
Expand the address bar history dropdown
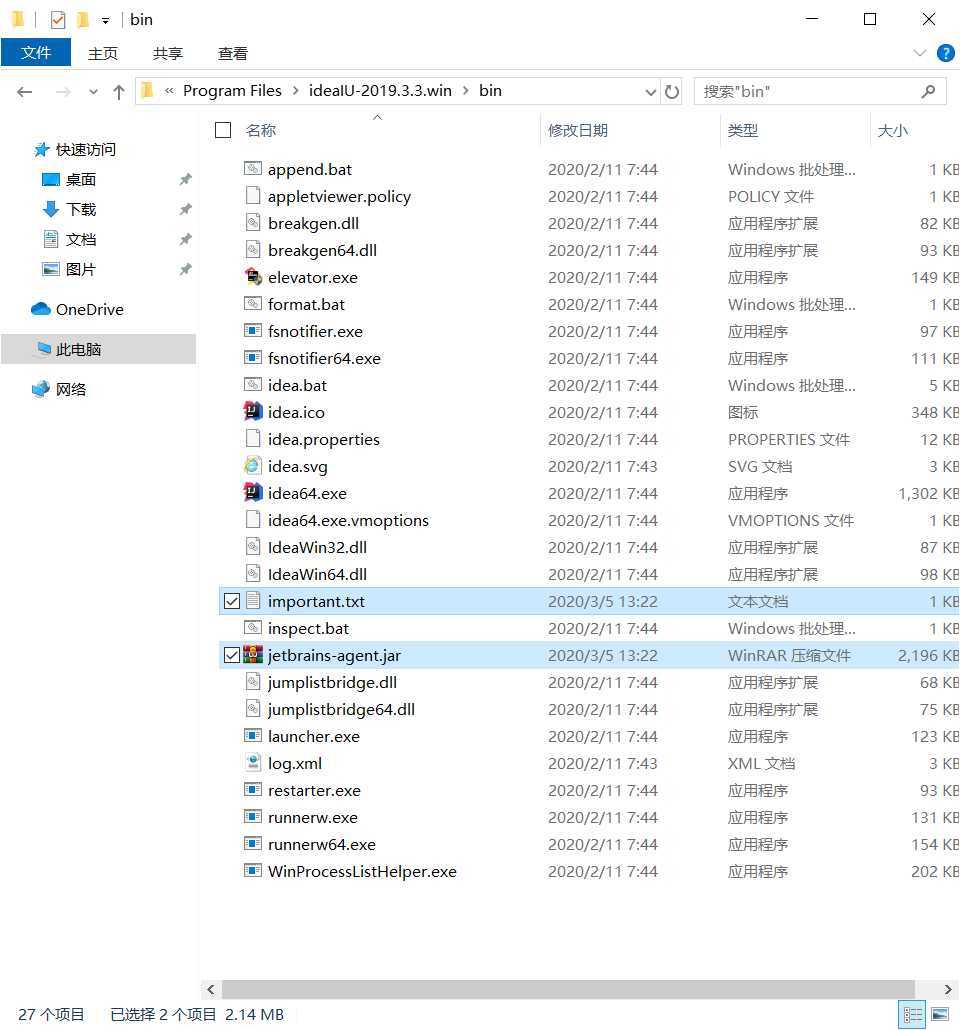(x=651, y=91)
